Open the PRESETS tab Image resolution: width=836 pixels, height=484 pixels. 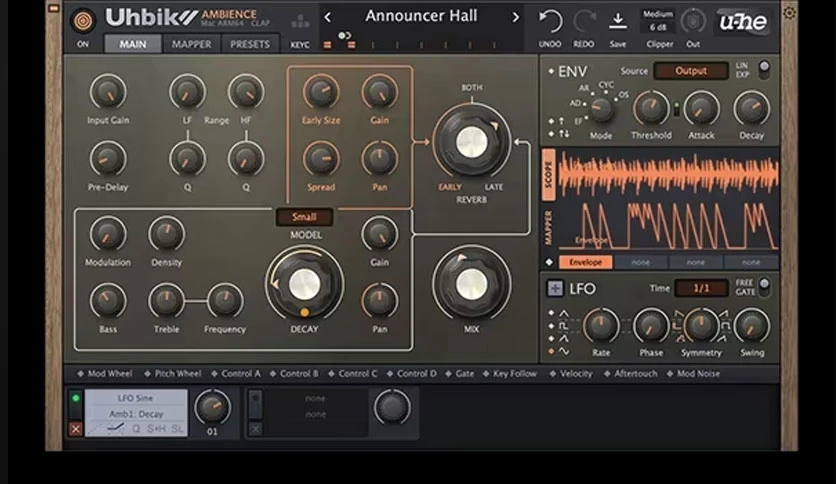250,44
